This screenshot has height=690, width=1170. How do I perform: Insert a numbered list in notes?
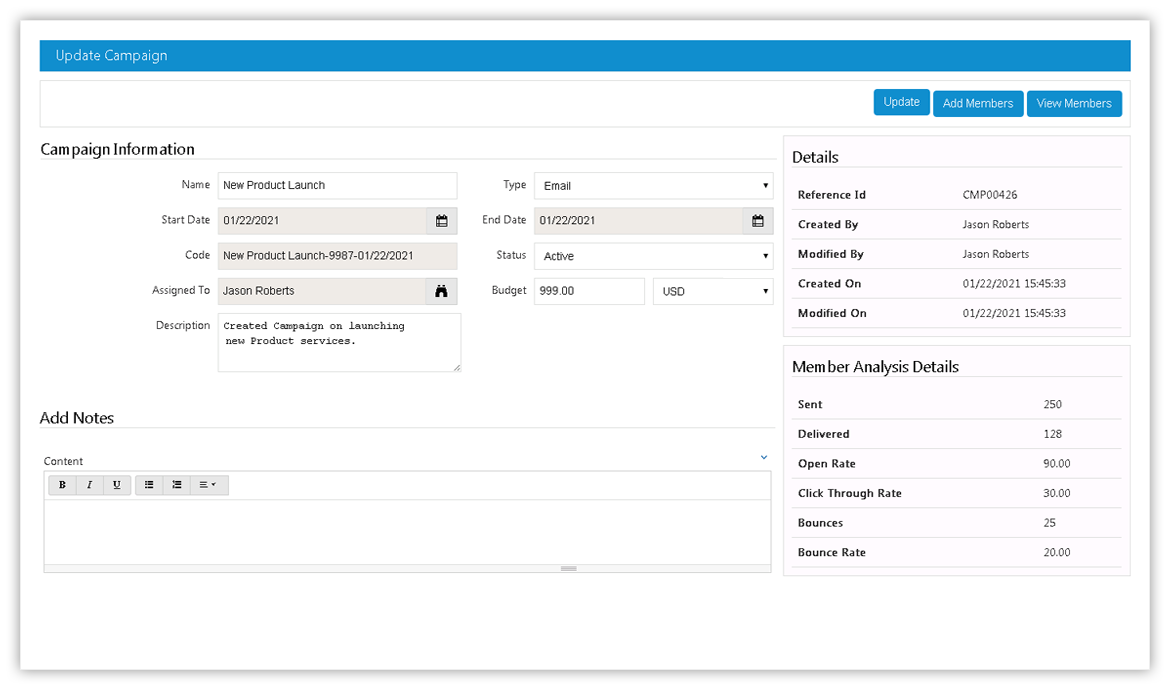[x=176, y=485]
